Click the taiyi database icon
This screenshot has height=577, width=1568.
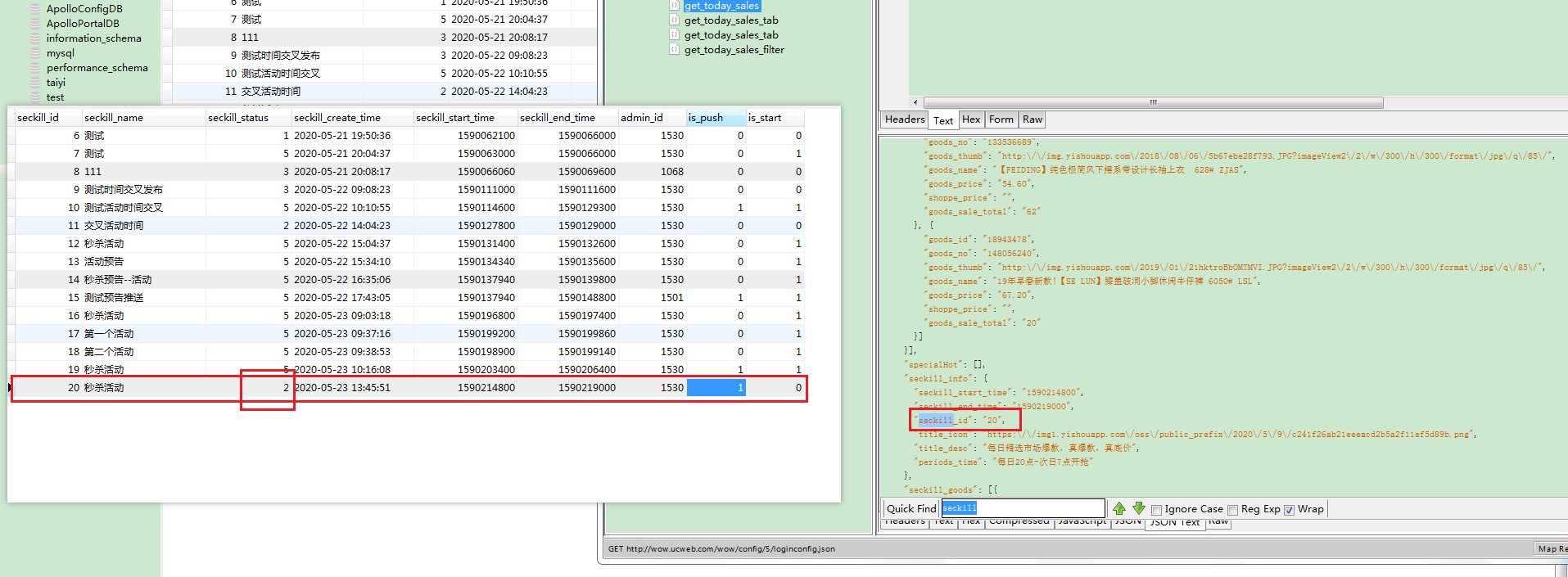[x=35, y=83]
